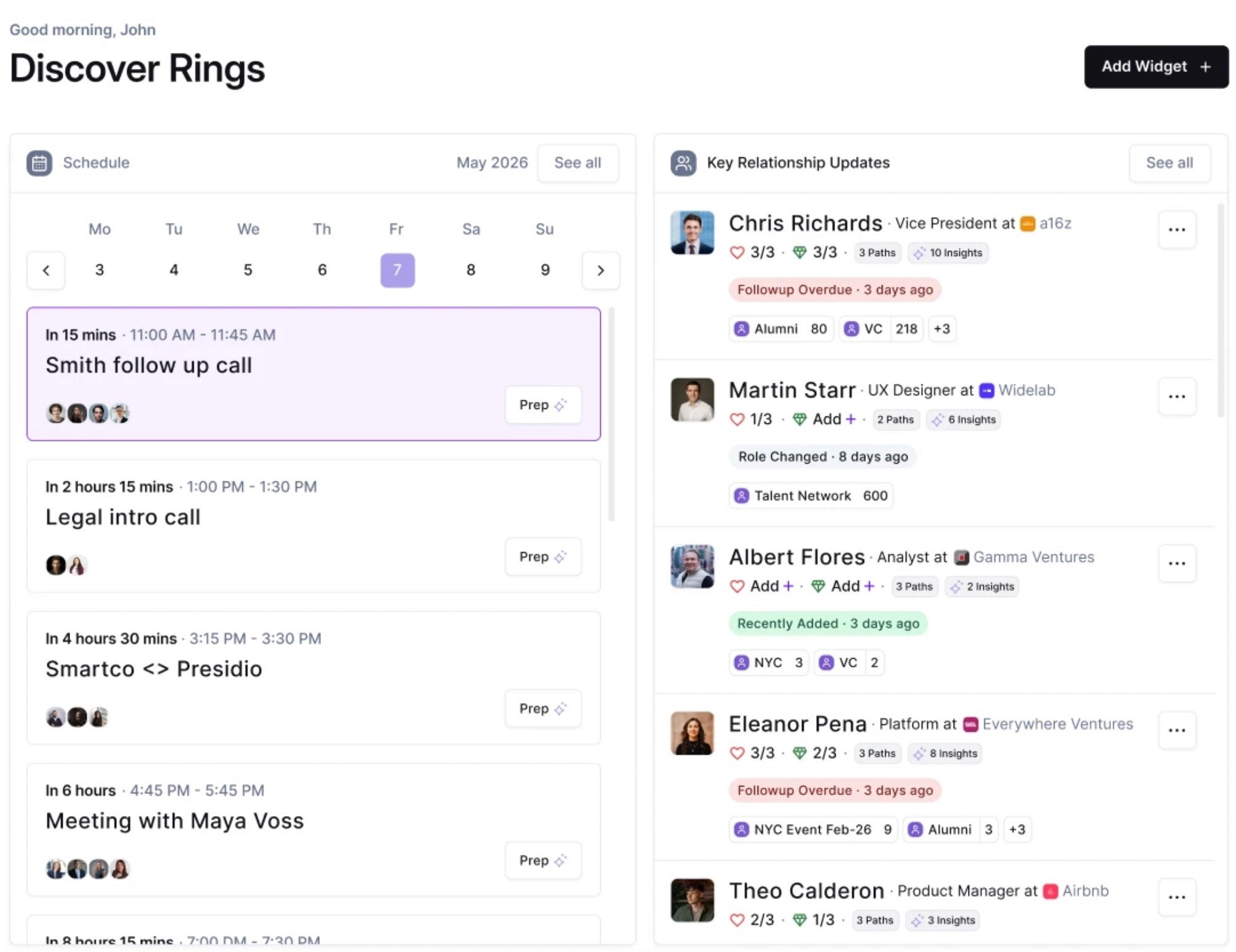This screenshot has height=952, width=1236.
Task: Click Eleanor Pena 8 Insights chip
Action: point(945,753)
